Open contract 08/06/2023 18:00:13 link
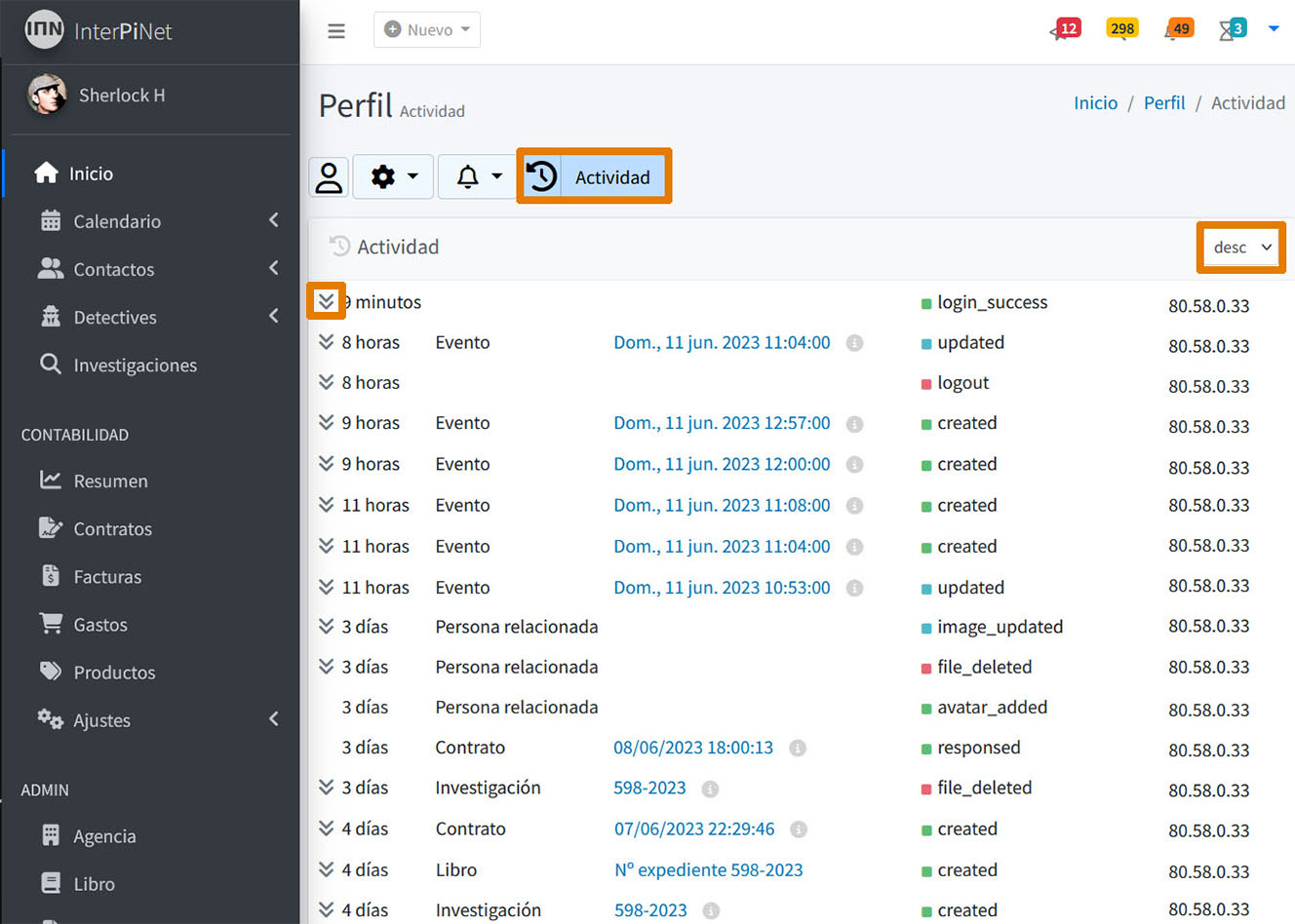1295x924 pixels. pyautogui.click(x=693, y=748)
